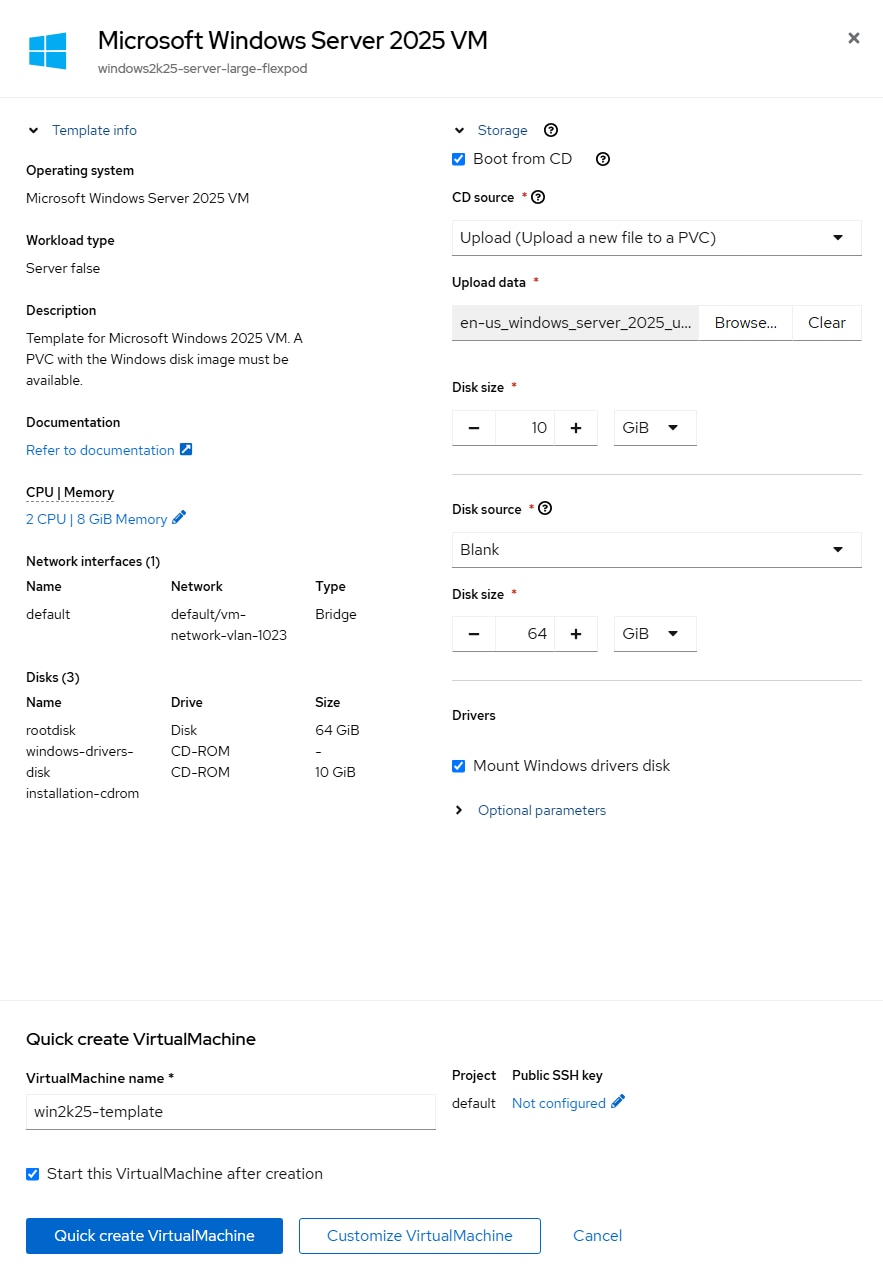Expand the Optional parameters section
Viewport: 883px width, 1271px height.
(541, 810)
